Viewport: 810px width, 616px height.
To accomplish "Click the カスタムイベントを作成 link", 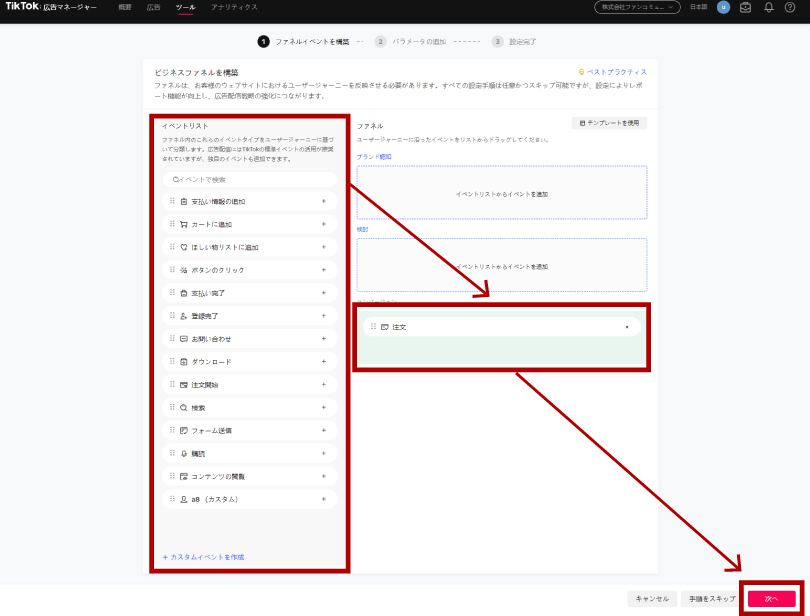I will [x=203, y=557].
